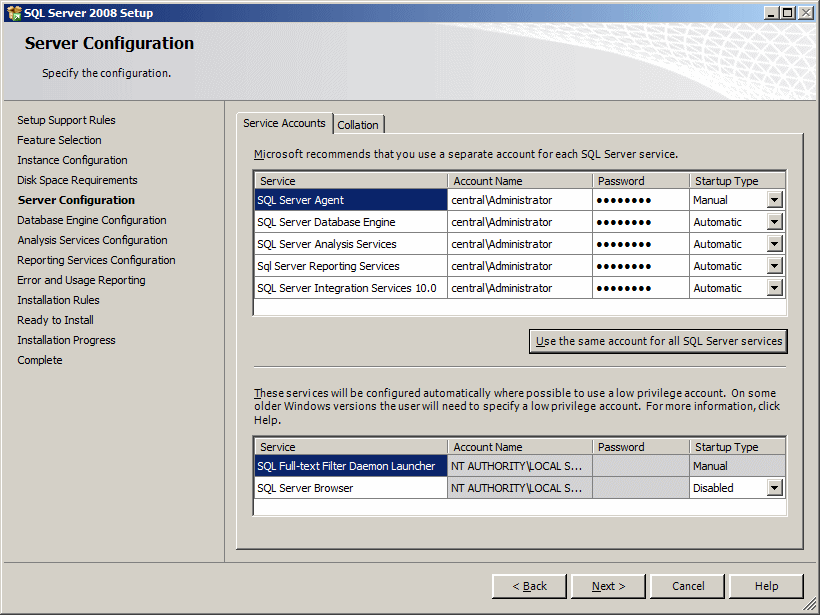
Task: Click password field for SQL Server Integration Services
Action: (641, 288)
